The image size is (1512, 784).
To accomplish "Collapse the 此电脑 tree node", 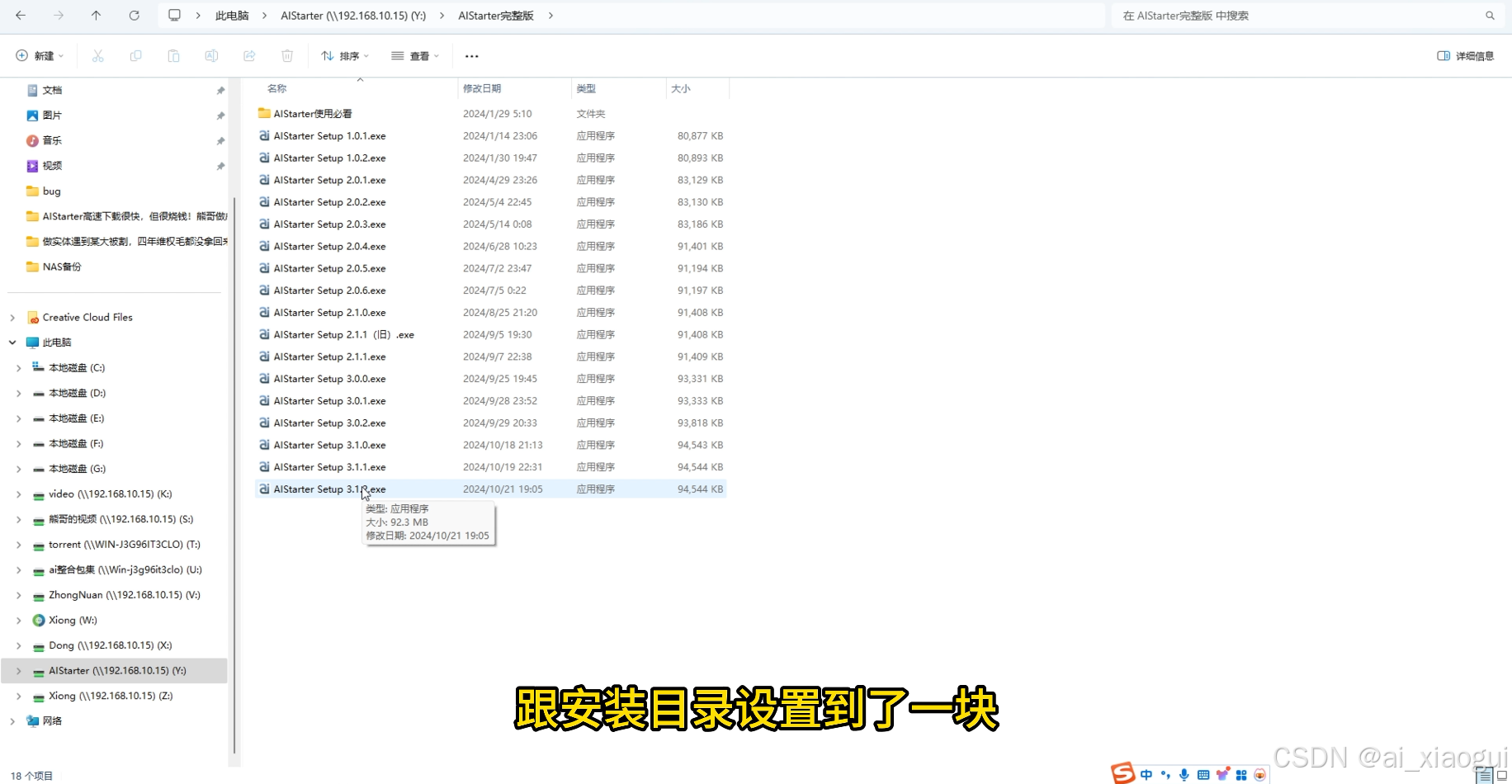I will point(12,342).
